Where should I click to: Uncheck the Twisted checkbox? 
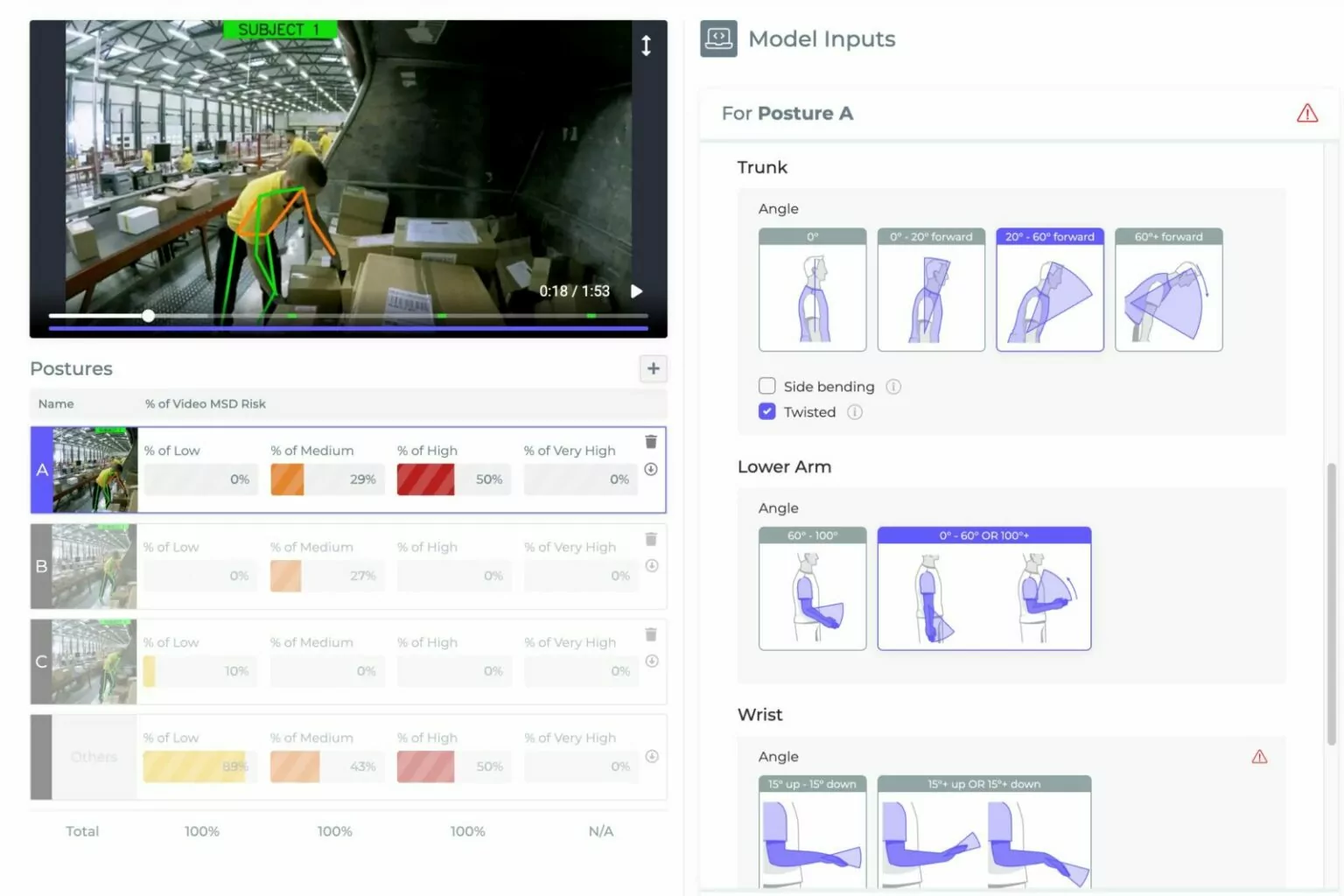pos(767,412)
